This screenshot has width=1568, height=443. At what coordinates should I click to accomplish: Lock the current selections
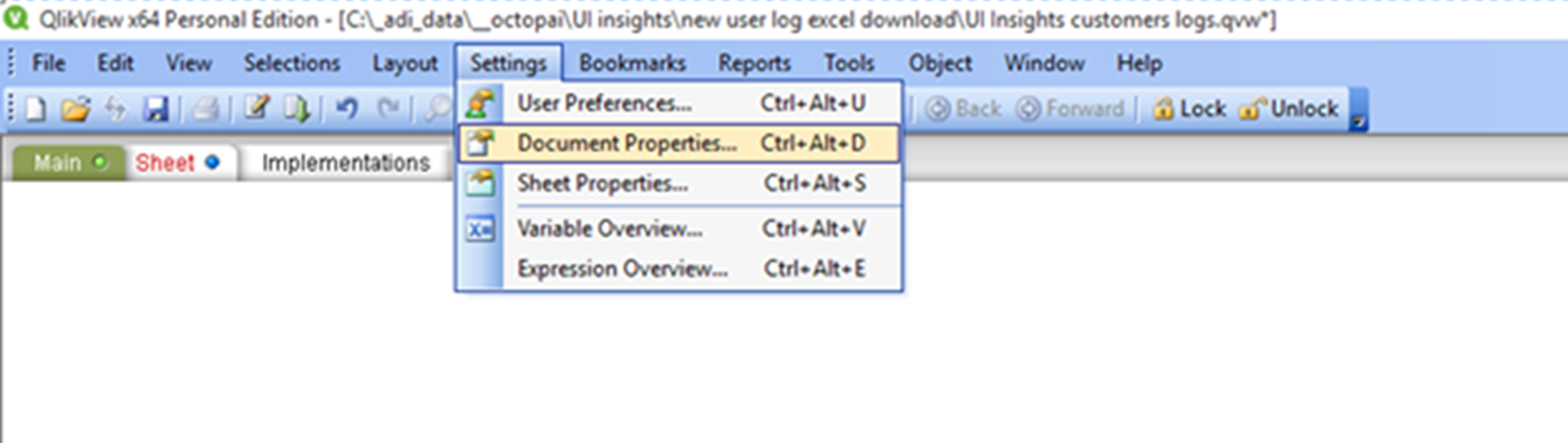(1189, 110)
